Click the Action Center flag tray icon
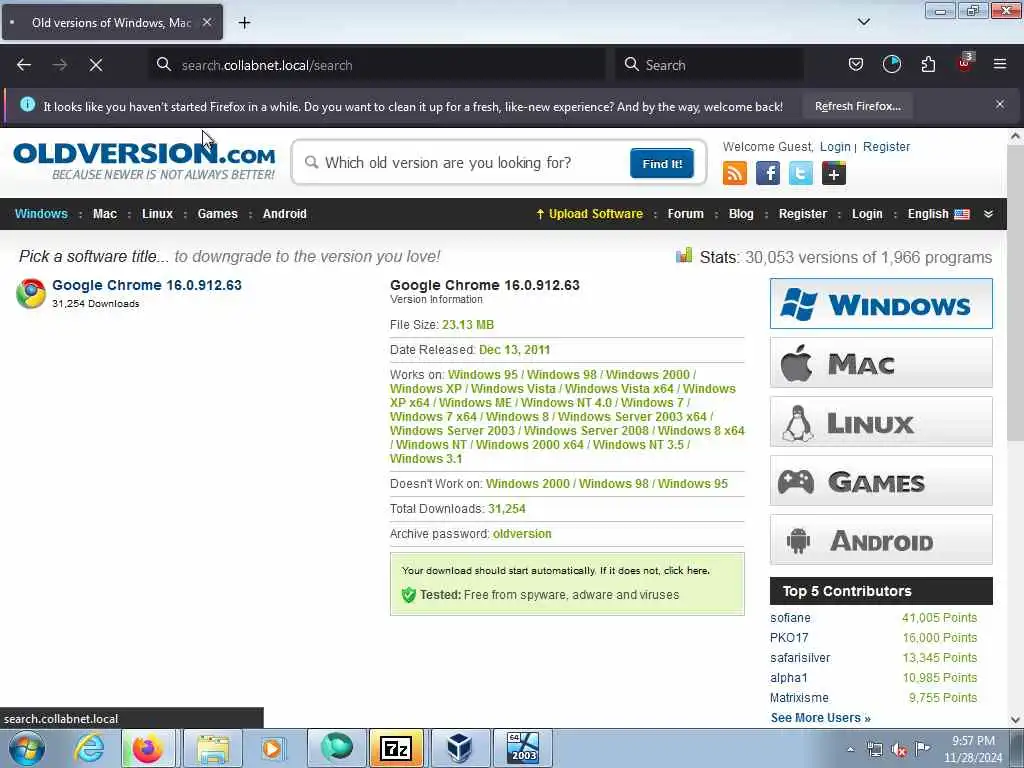This screenshot has width=1024, height=768. point(922,748)
